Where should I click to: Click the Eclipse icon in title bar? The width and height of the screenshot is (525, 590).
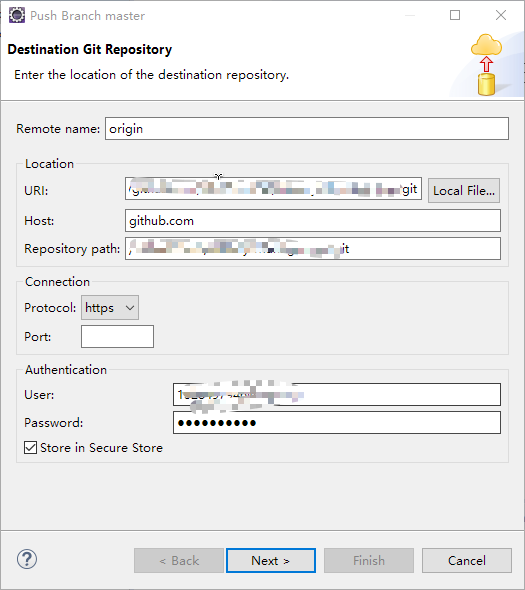pos(17,15)
